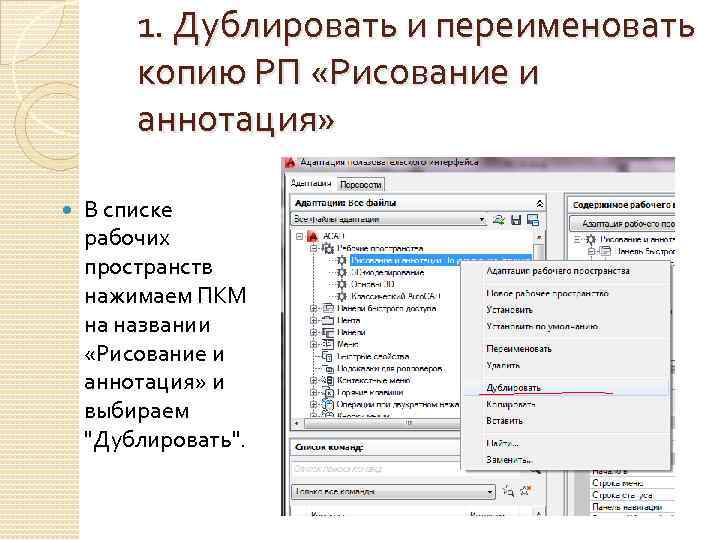720x540 pixels.
Task: Switch to the Адаптация tab
Action: (x=311, y=184)
